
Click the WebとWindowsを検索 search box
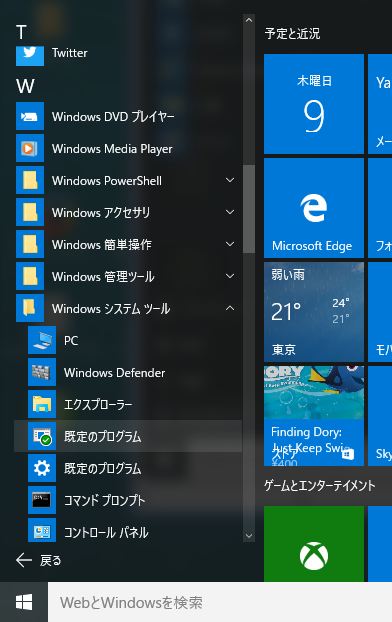220,602
